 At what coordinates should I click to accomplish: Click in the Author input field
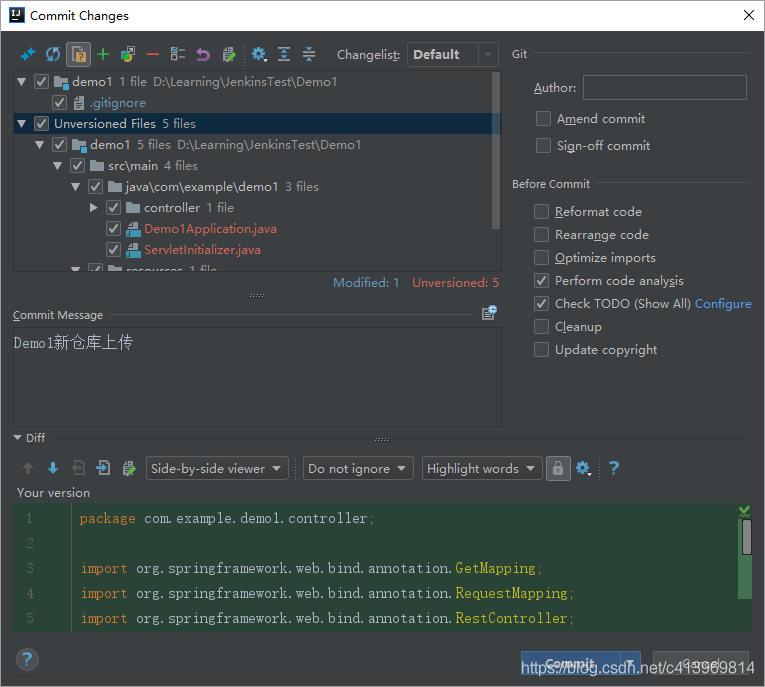[x=664, y=87]
